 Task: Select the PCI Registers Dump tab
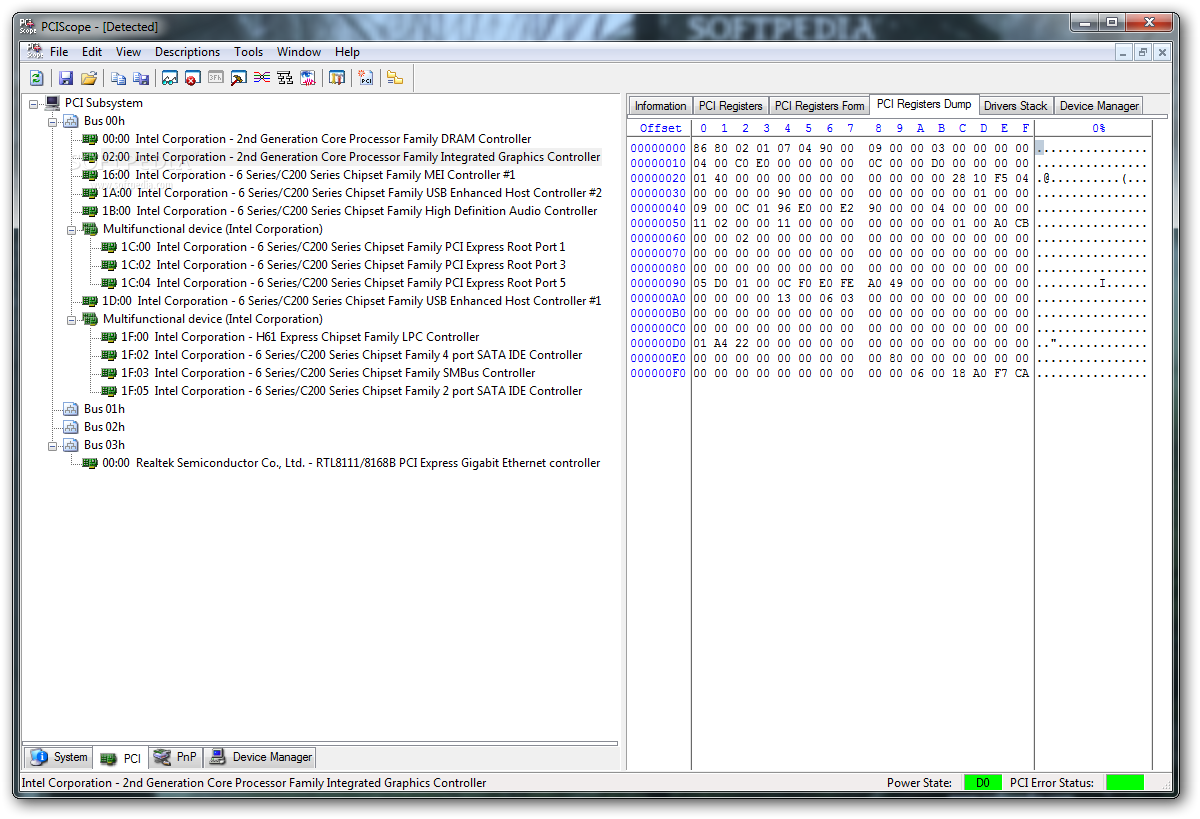point(924,104)
